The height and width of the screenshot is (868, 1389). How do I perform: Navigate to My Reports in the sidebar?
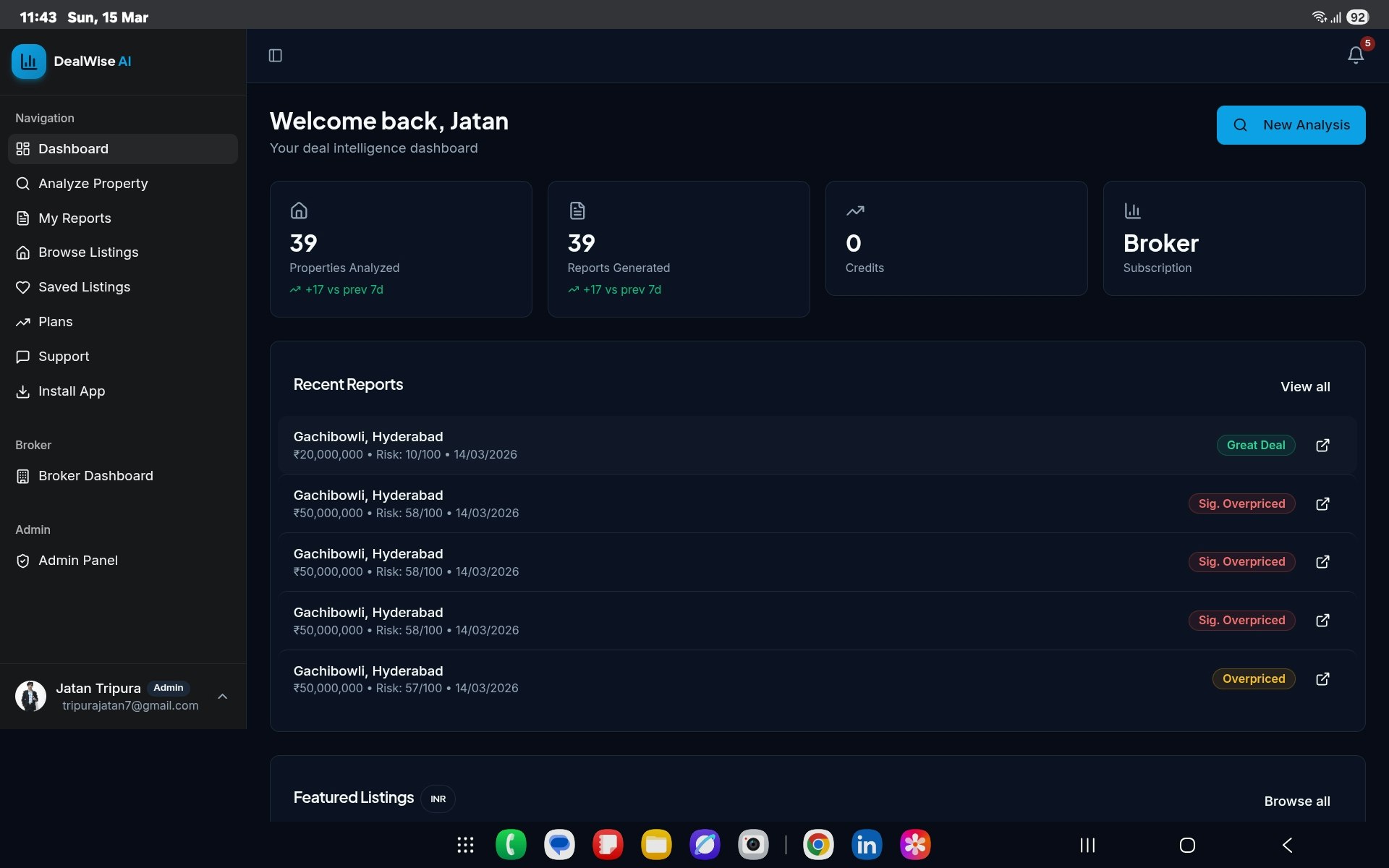[x=75, y=218]
